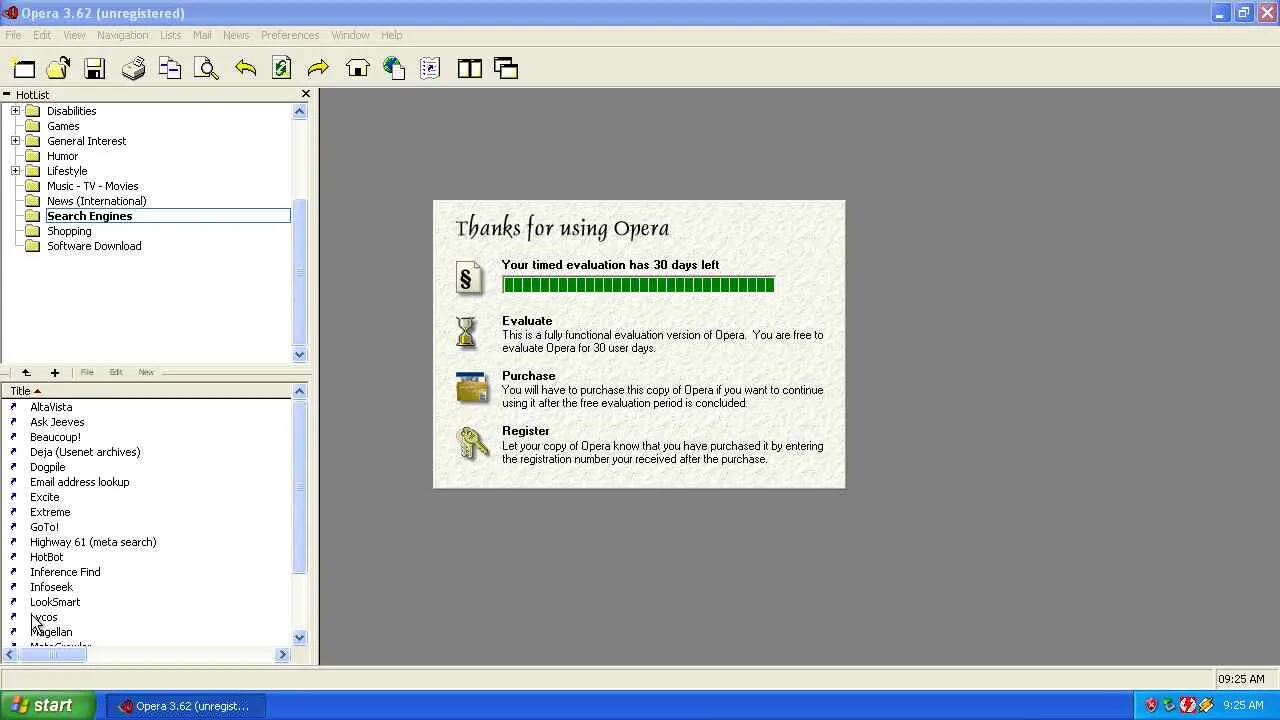Open the Navigation menu
The height and width of the screenshot is (720, 1280).
122,35
